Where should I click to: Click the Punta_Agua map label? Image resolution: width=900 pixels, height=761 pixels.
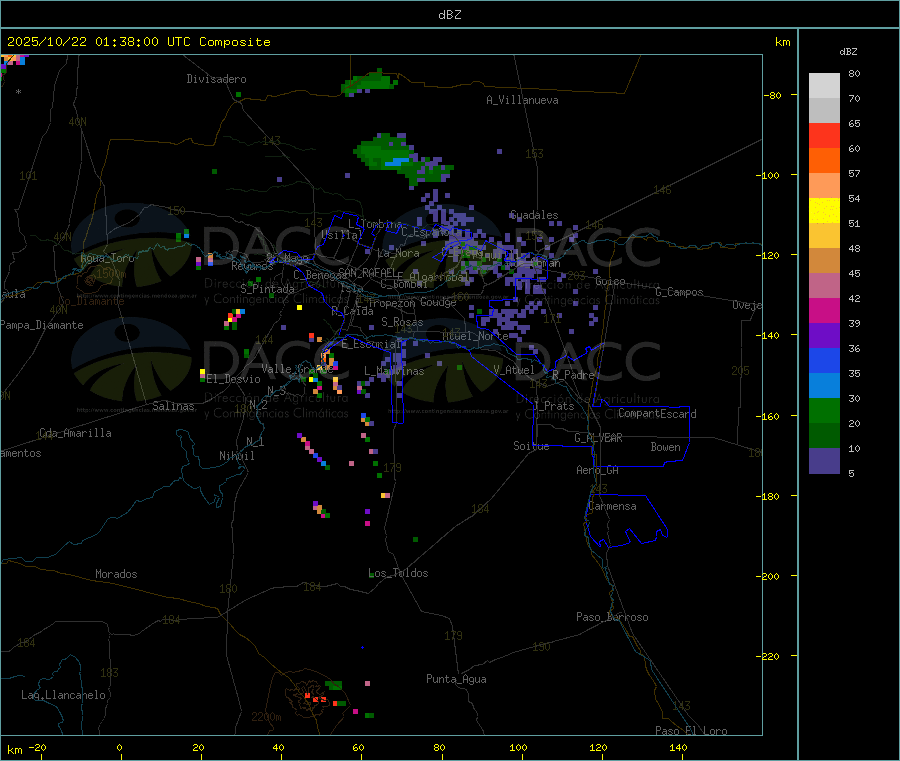(x=456, y=680)
